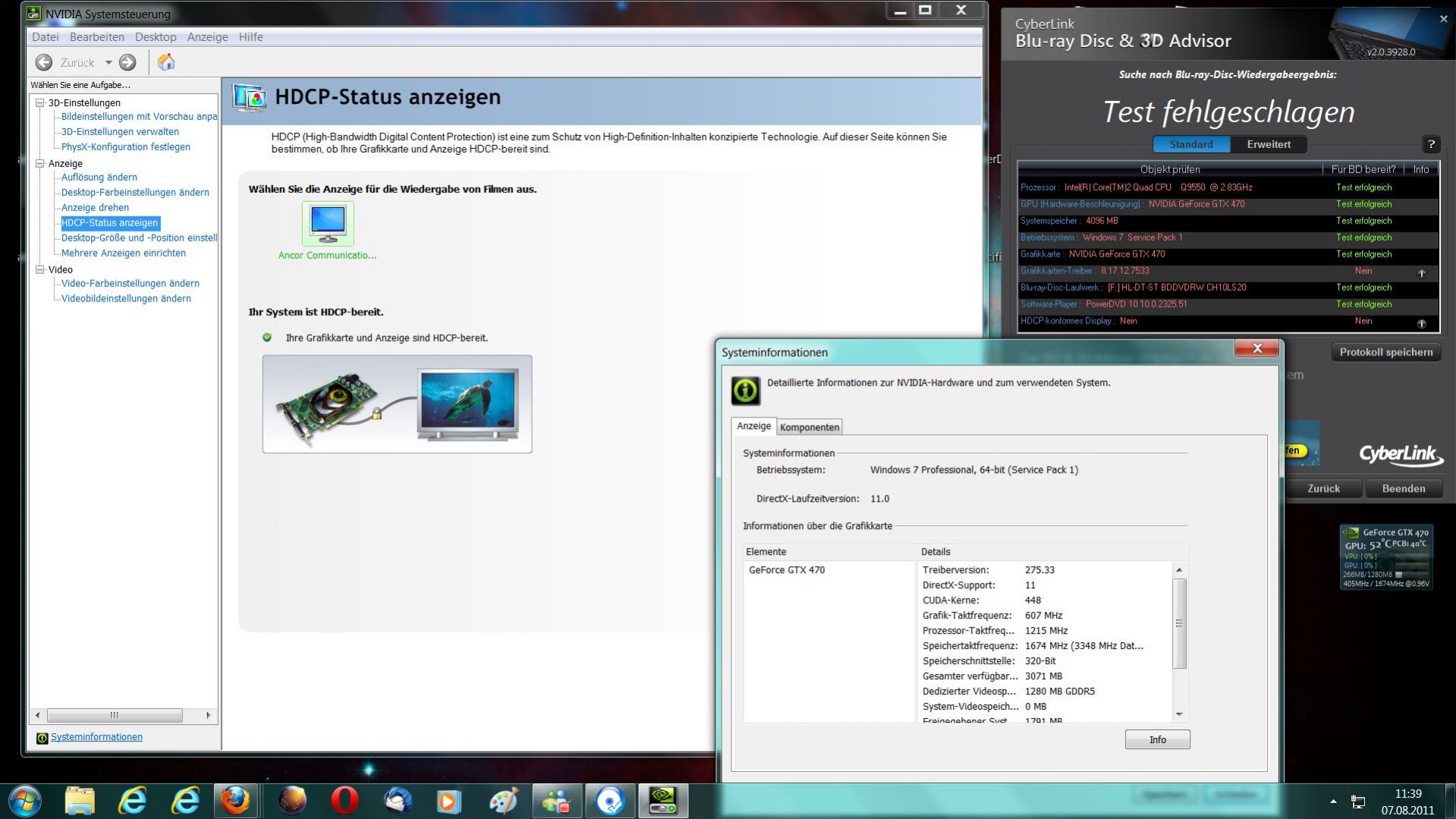Collapse the 3D-Einstellungen tree node
The image size is (1456, 819).
40,102
